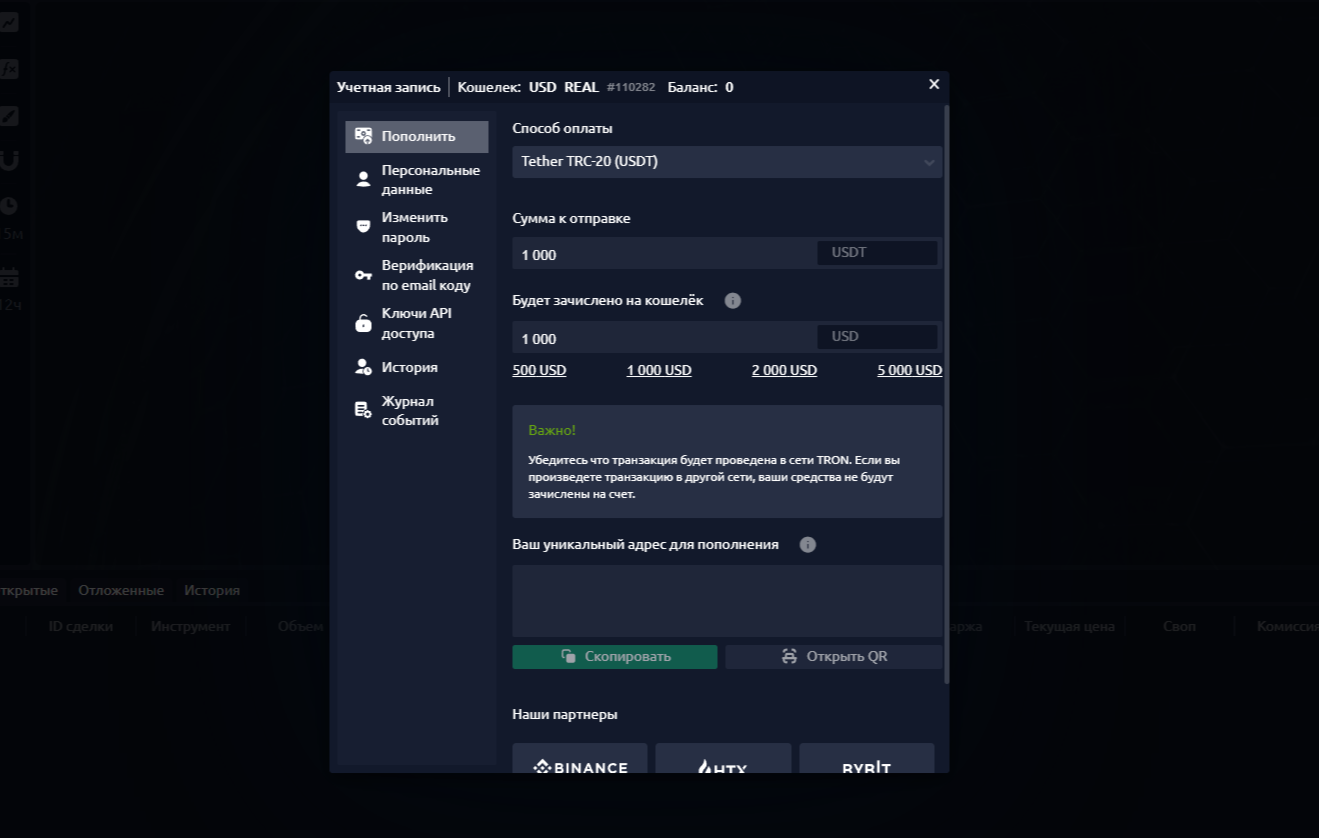Click the Изменить пароль mask icon

point(364,227)
